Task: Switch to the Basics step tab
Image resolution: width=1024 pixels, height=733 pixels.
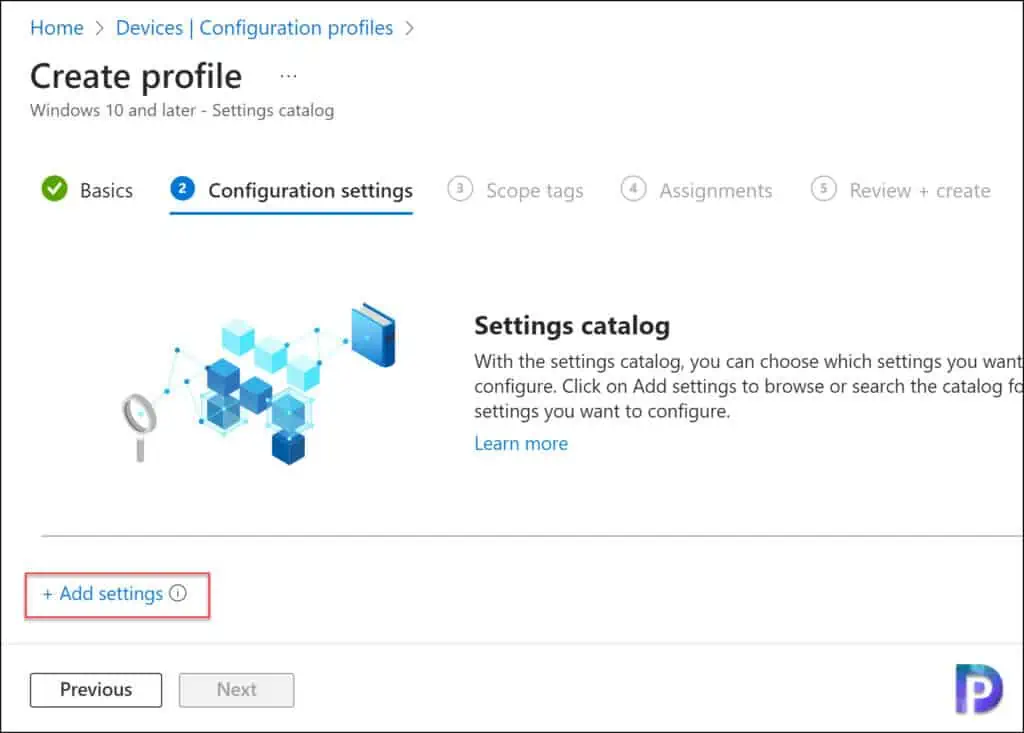Action: (x=88, y=190)
